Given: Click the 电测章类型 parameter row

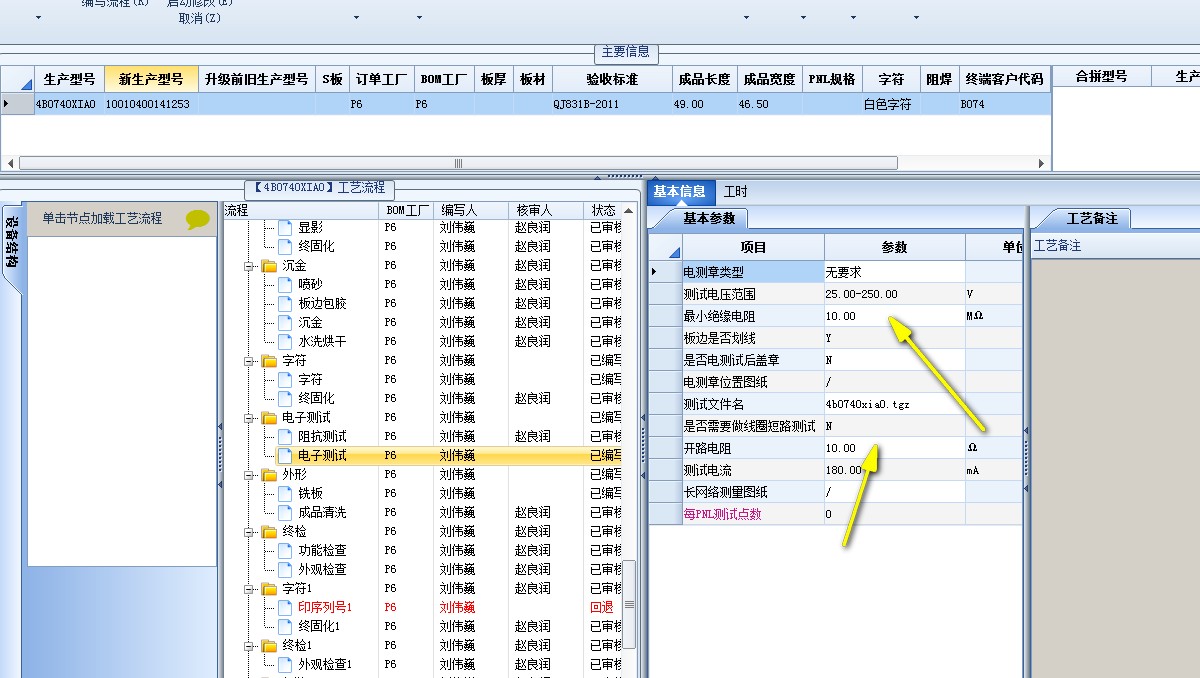Looking at the screenshot, I should point(835,272).
